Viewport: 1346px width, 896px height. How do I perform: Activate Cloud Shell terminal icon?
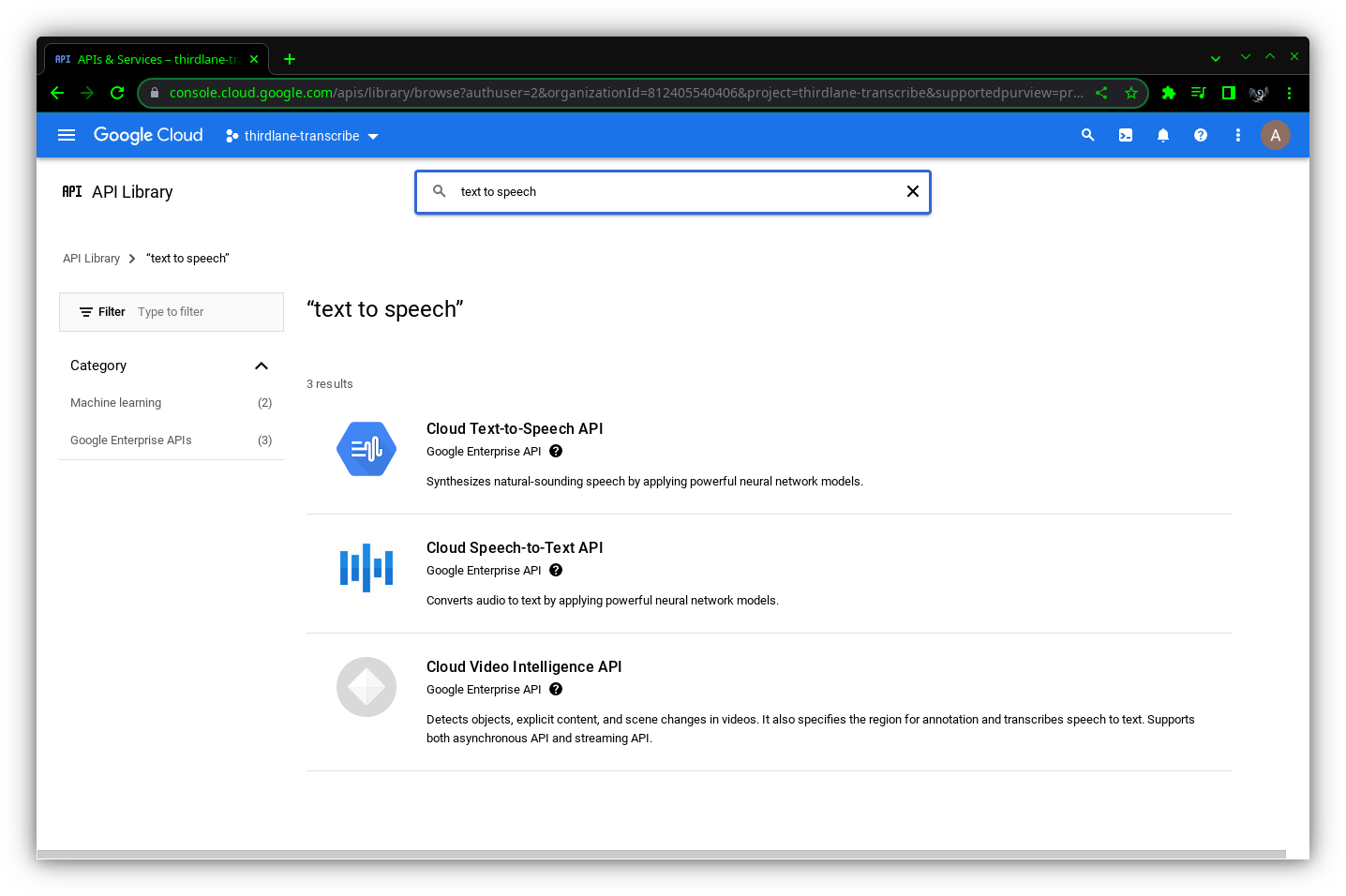coord(1126,135)
